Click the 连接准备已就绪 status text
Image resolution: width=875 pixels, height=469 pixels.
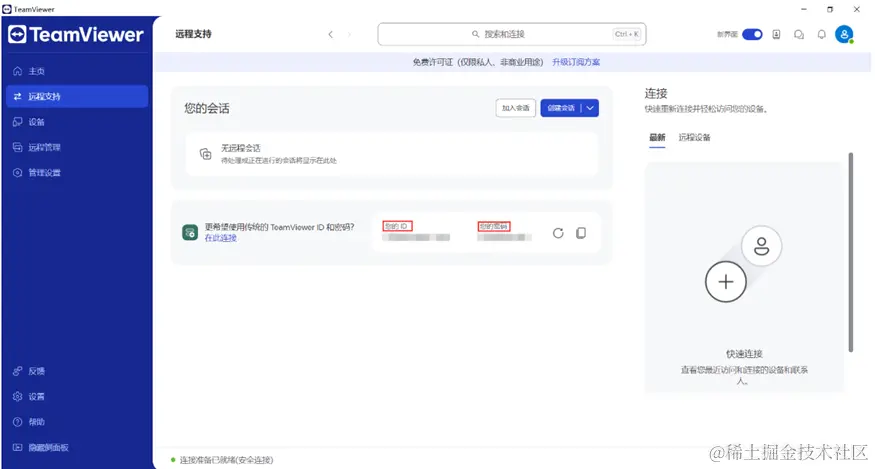226,460
